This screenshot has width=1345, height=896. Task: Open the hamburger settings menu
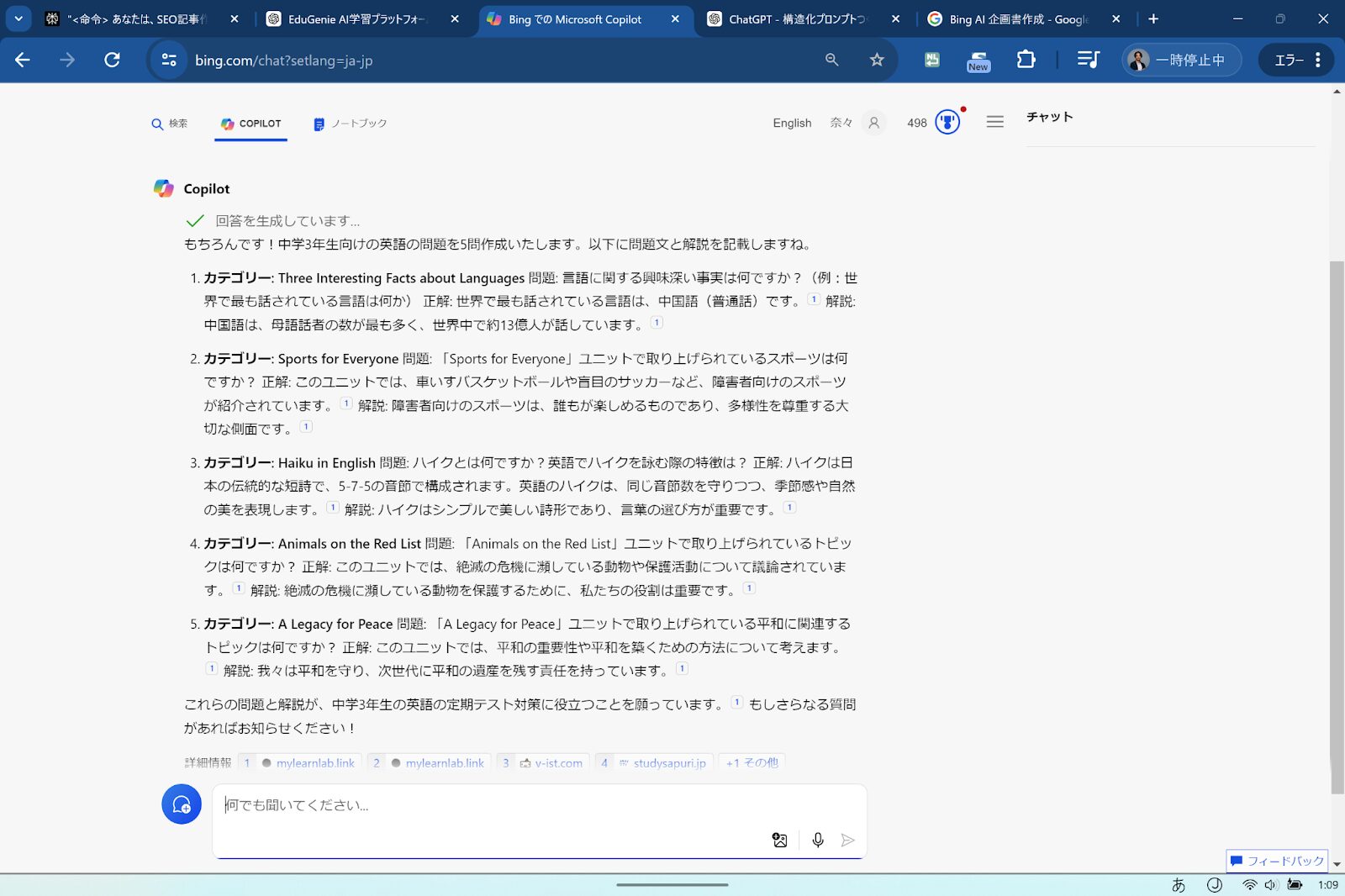pyautogui.click(x=994, y=123)
